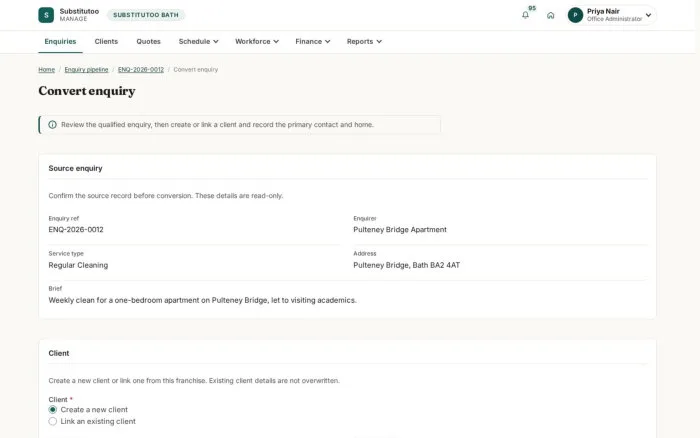Click the Office Administrator role label
The image size is (700, 438).
coord(614,19)
